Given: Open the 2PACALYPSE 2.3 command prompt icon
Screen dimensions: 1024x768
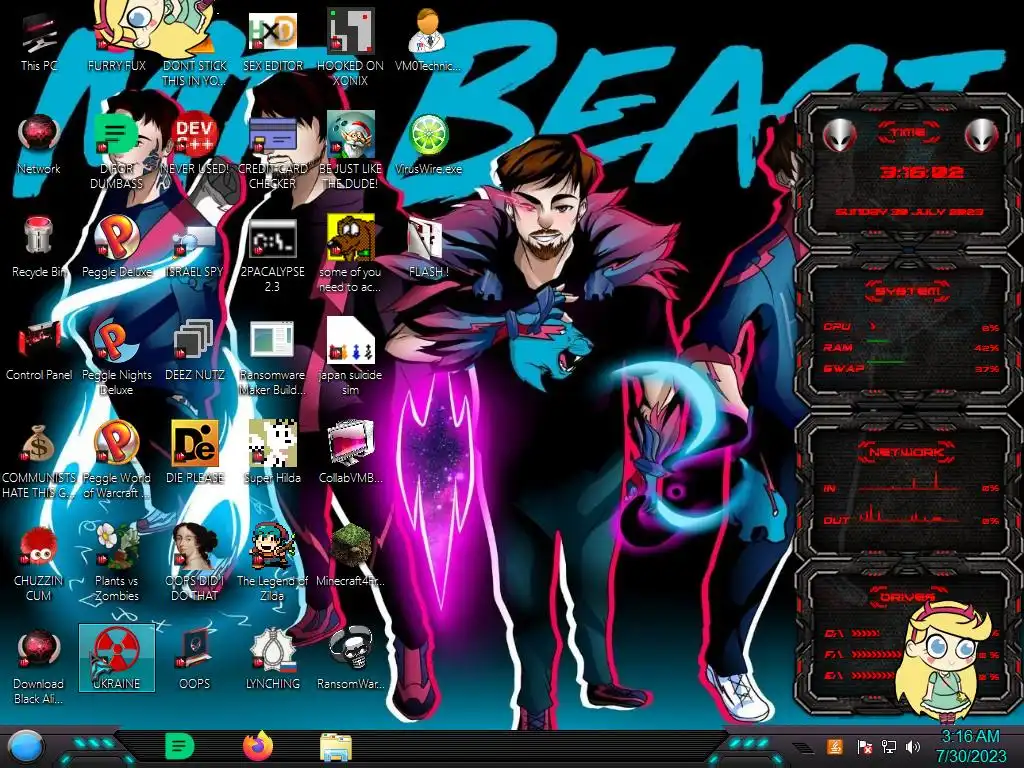Looking at the screenshot, I should 272,254.
